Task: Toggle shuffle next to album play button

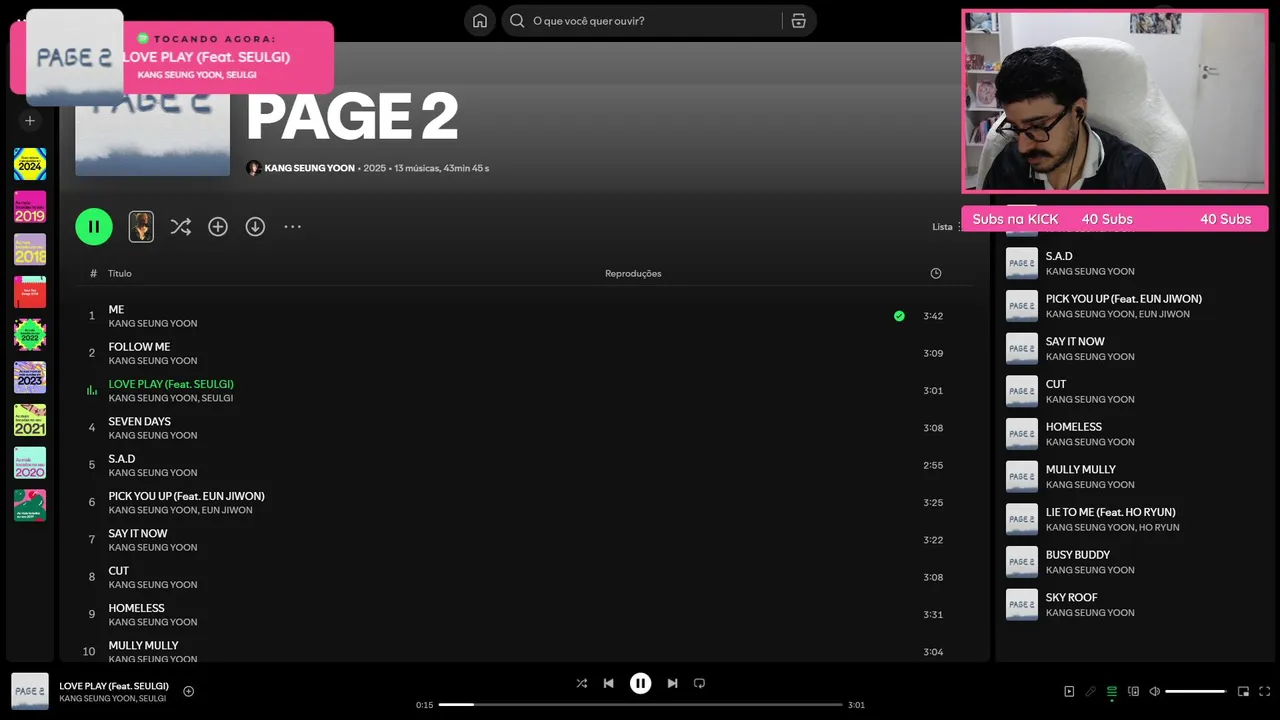Action: 180,227
